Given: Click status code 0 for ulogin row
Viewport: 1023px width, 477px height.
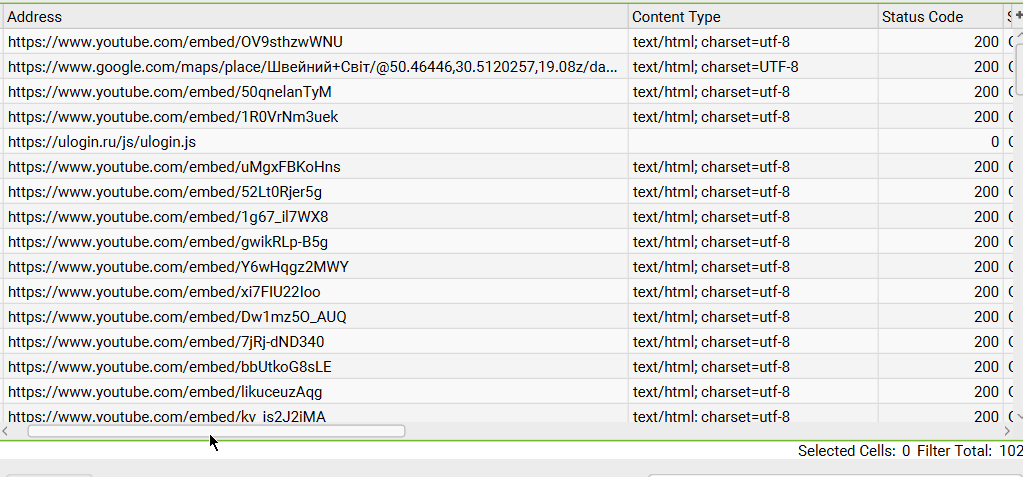Looking at the screenshot, I should [994, 142].
